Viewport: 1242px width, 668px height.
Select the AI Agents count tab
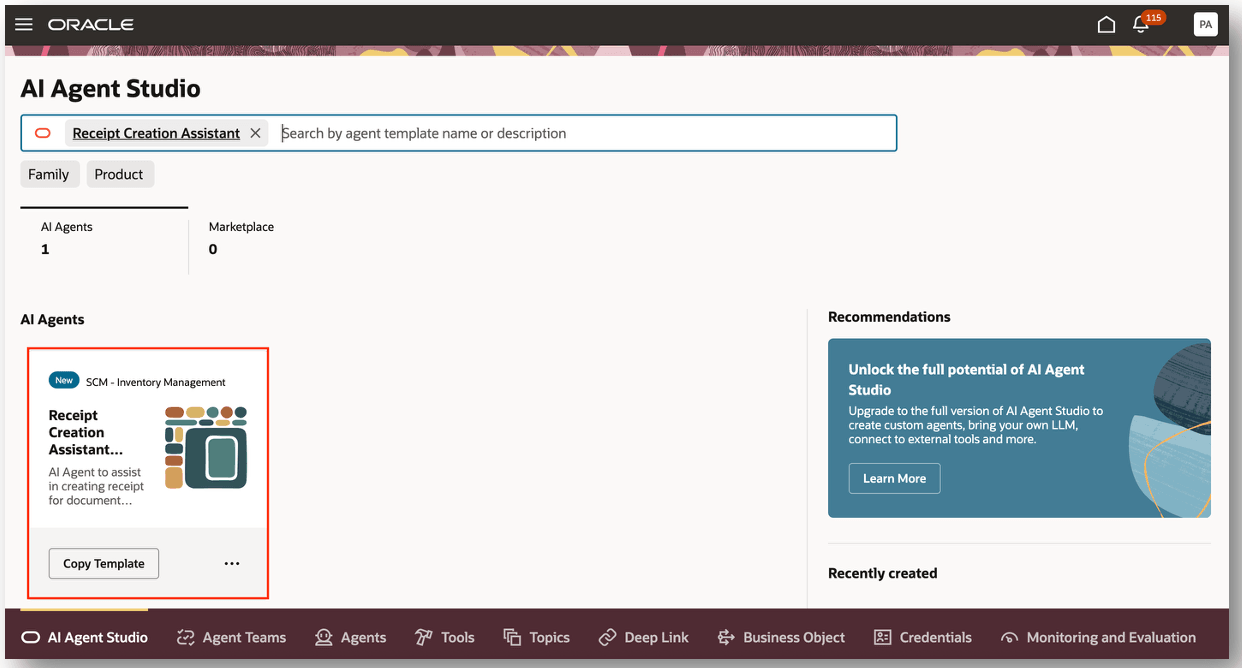tap(104, 238)
